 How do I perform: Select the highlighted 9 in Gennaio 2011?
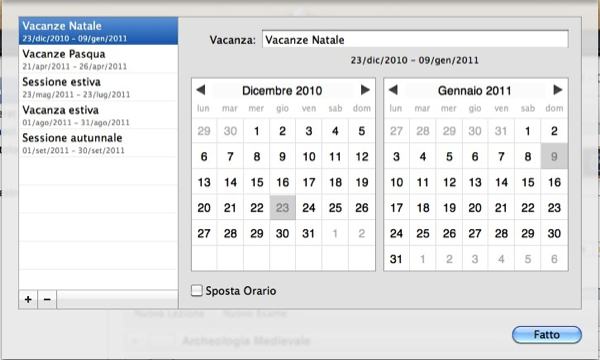[554, 156]
